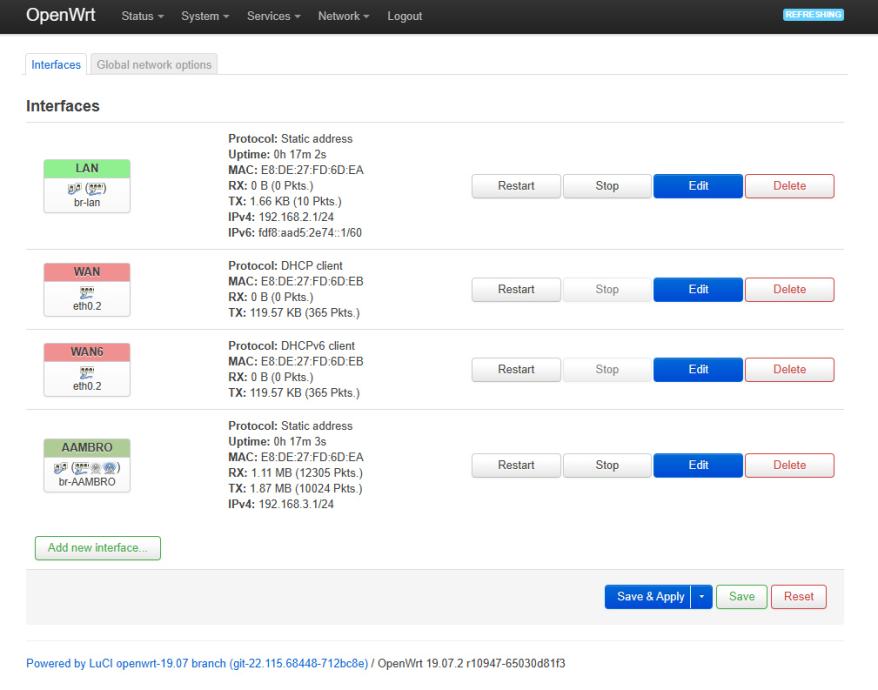Stop the AAMBRO interface
This screenshot has height=690, width=878.
[x=607, y=465]
